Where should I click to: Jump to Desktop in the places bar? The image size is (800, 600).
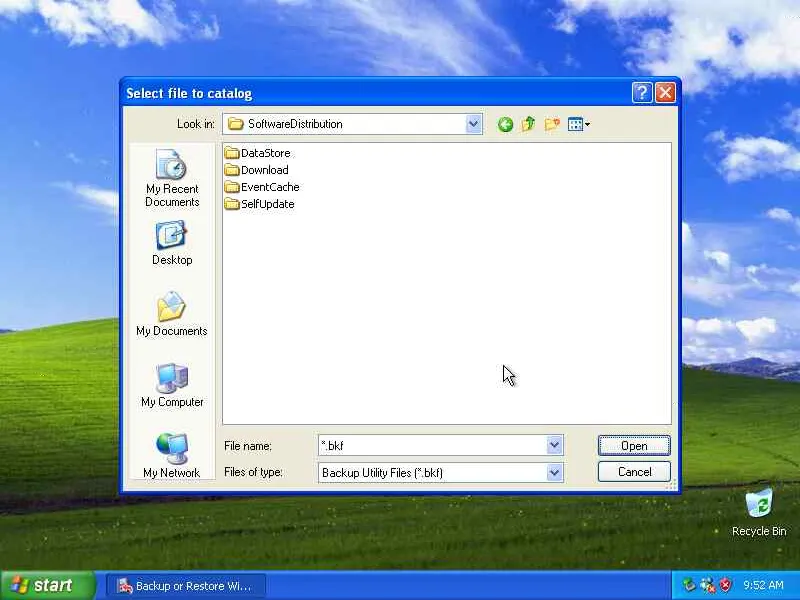pos(172,243)
